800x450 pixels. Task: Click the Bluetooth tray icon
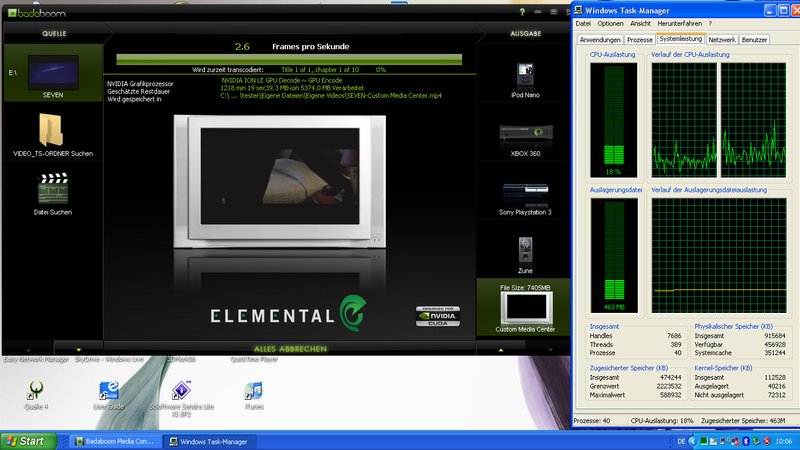point(746,441)
